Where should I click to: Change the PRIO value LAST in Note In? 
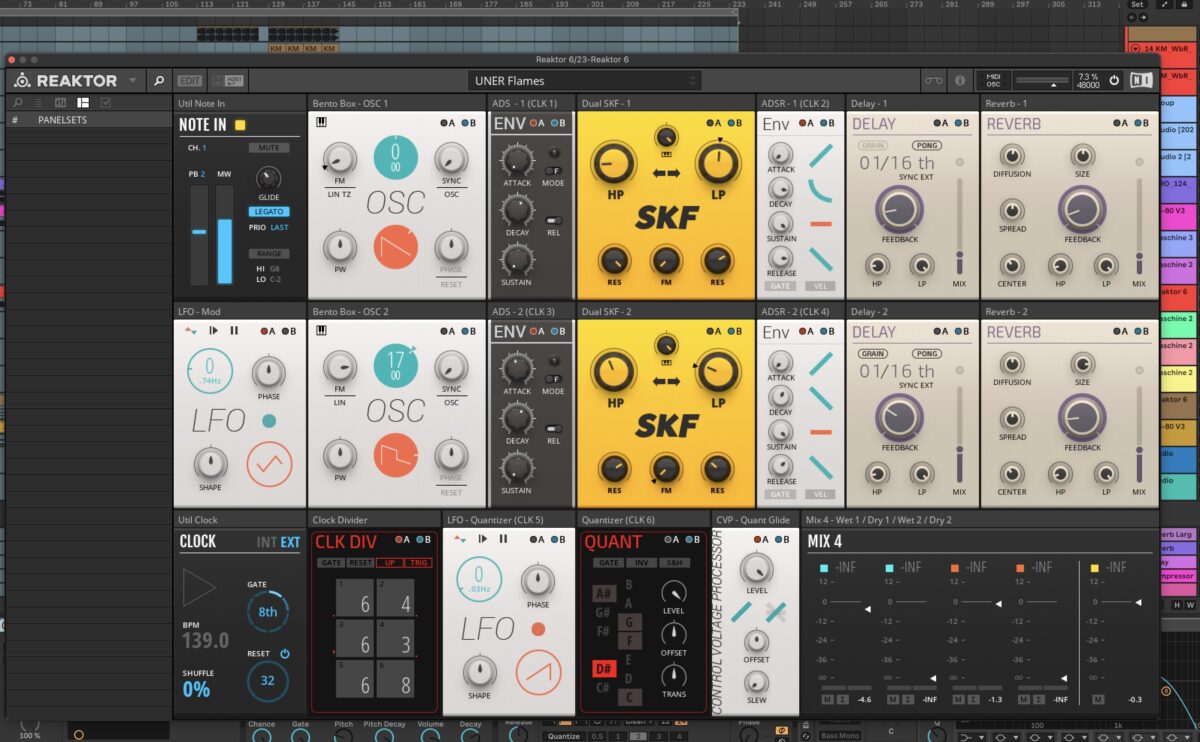coord(279,228)
